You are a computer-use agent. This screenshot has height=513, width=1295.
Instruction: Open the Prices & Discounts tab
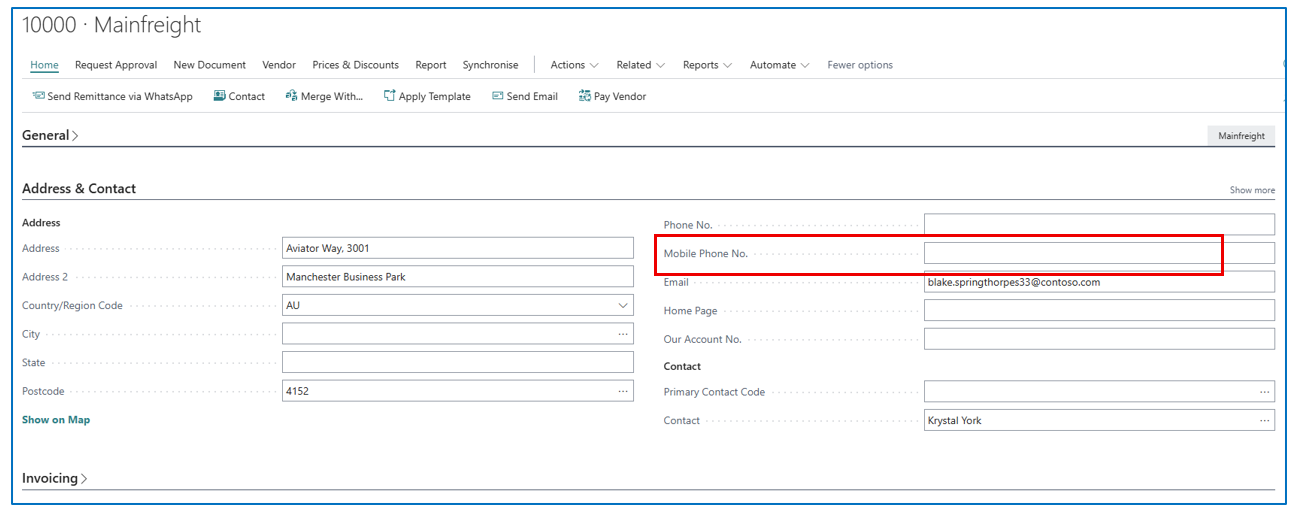(x=355, y=65)
